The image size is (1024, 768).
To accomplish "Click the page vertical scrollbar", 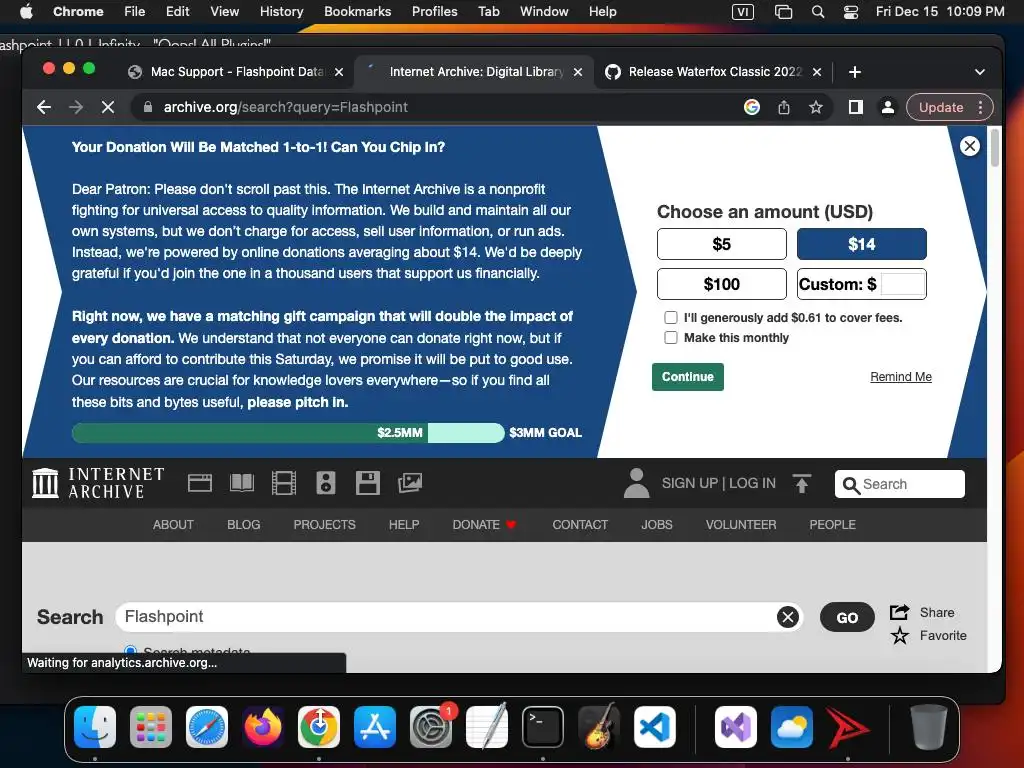I will click(994, 148).
